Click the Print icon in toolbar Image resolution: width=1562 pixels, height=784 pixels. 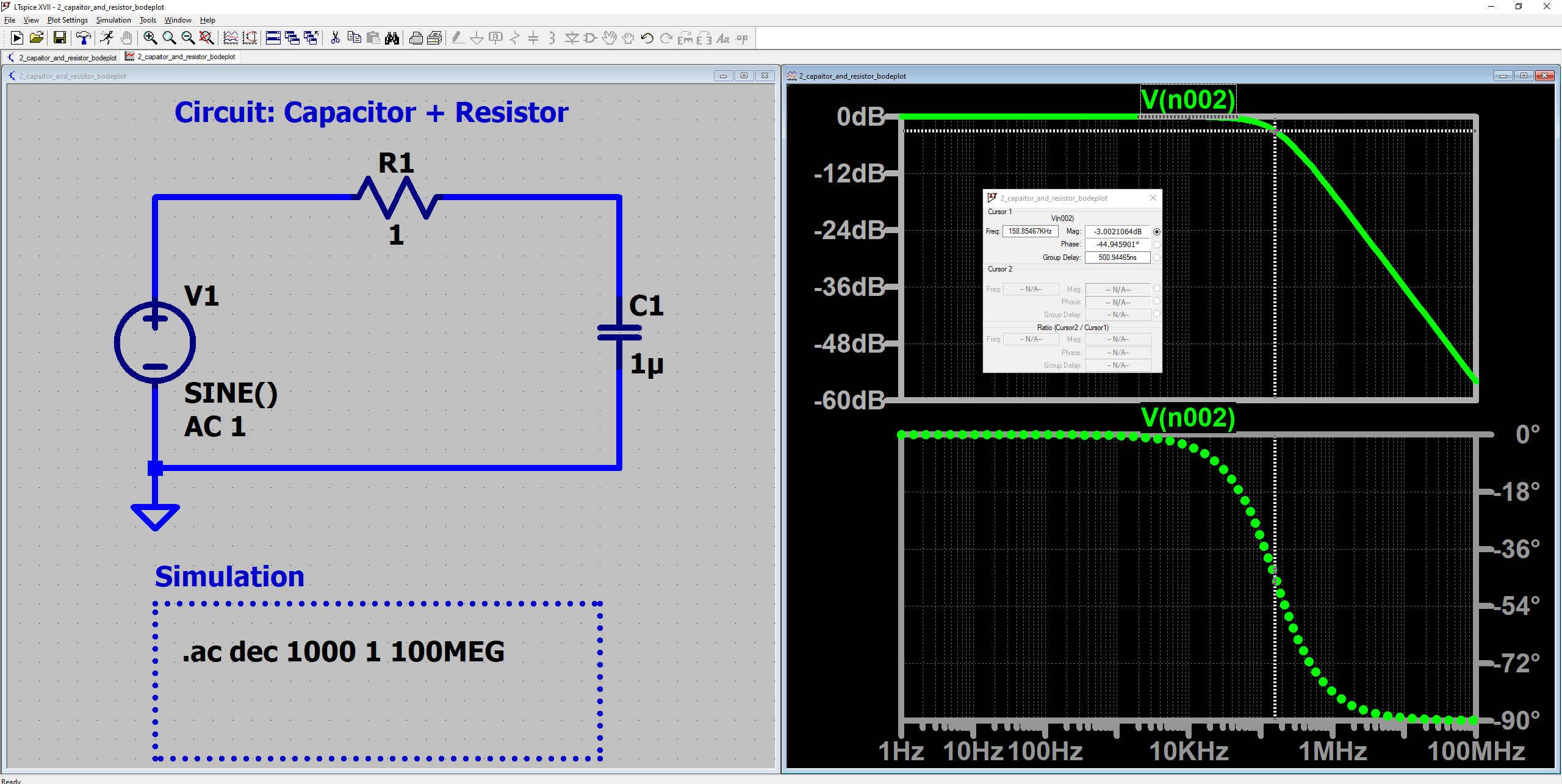tap(416, 38)
